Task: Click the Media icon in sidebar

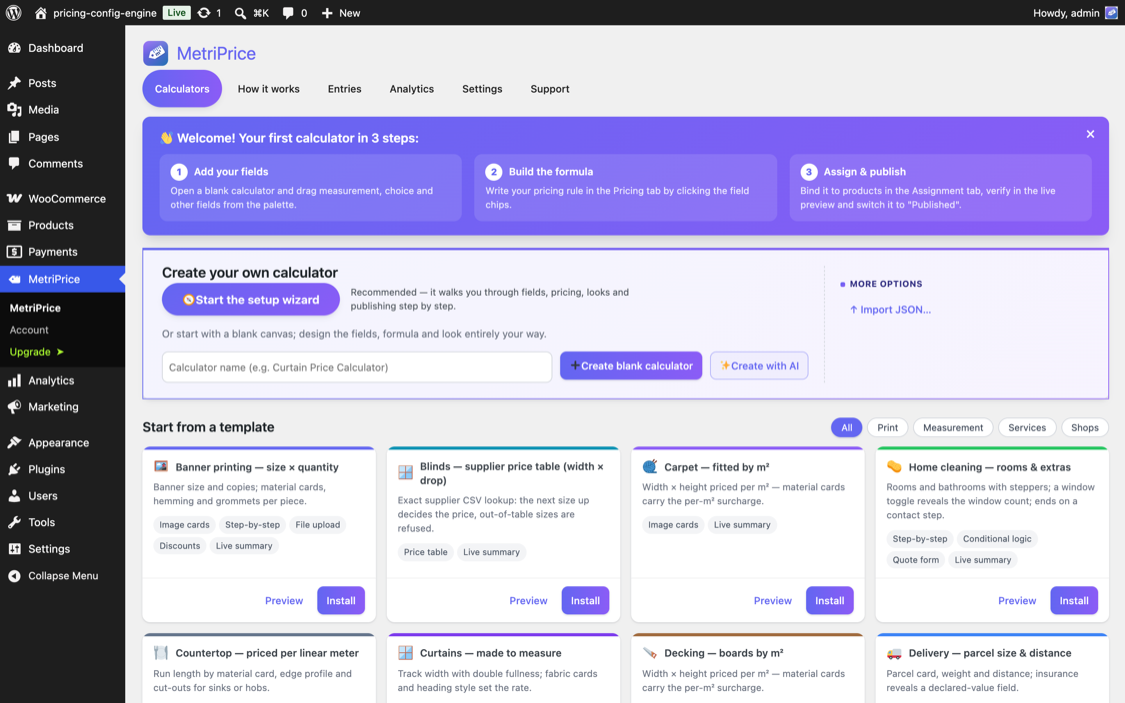Action: (14, 110)
